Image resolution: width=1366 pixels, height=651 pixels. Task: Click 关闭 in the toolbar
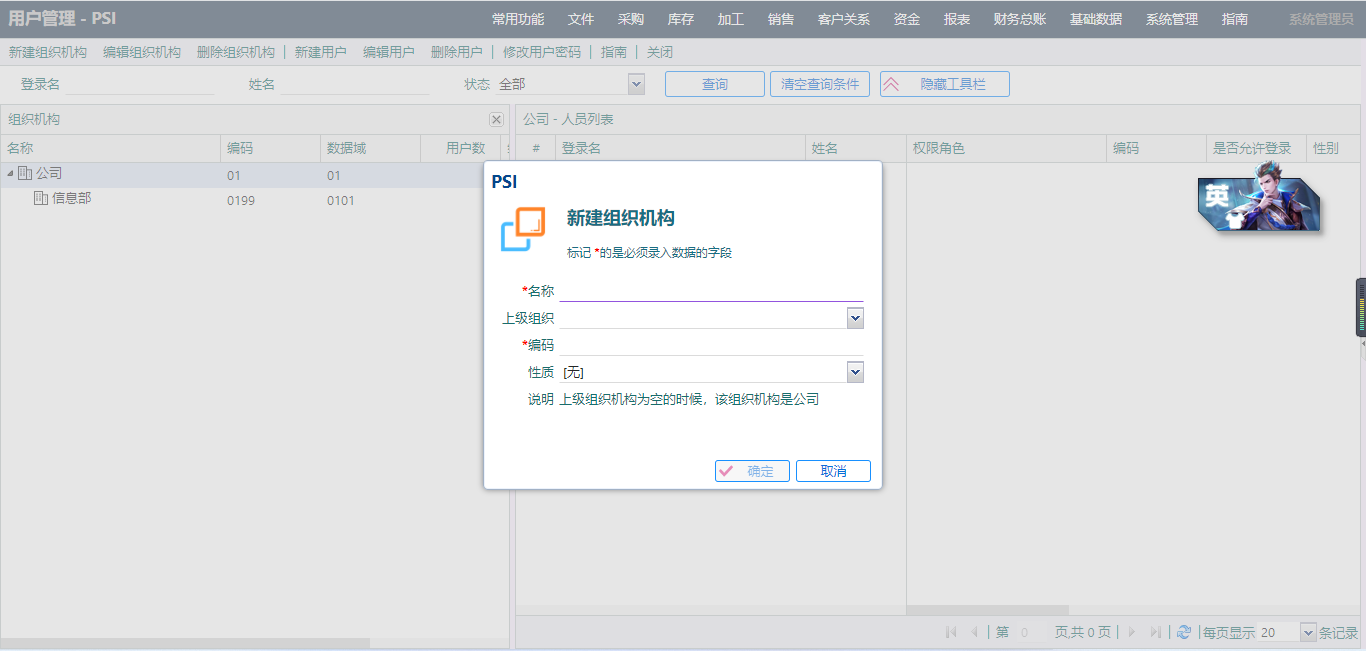click(660, 52)
